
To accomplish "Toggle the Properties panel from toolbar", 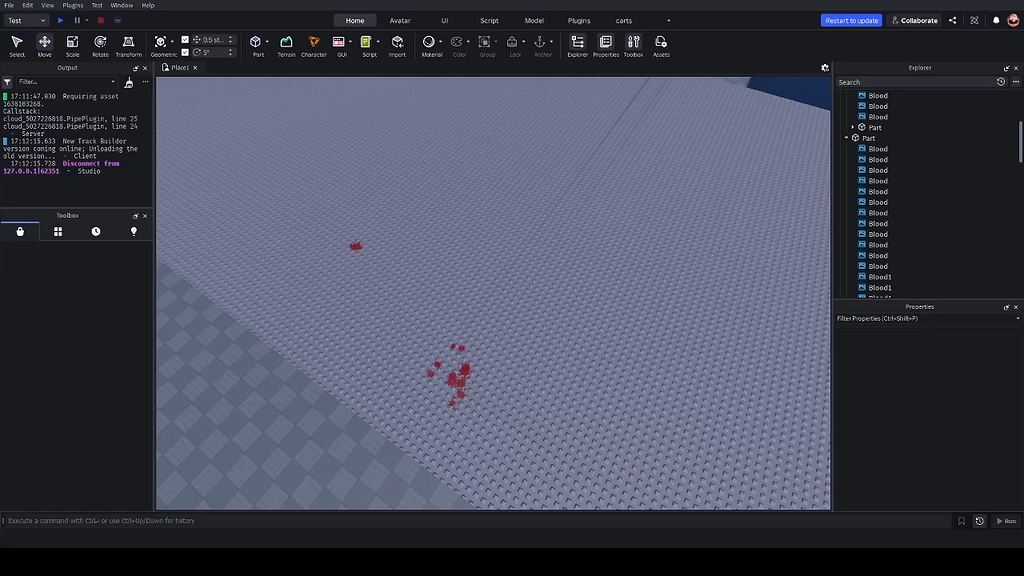I will coord(605,46).
